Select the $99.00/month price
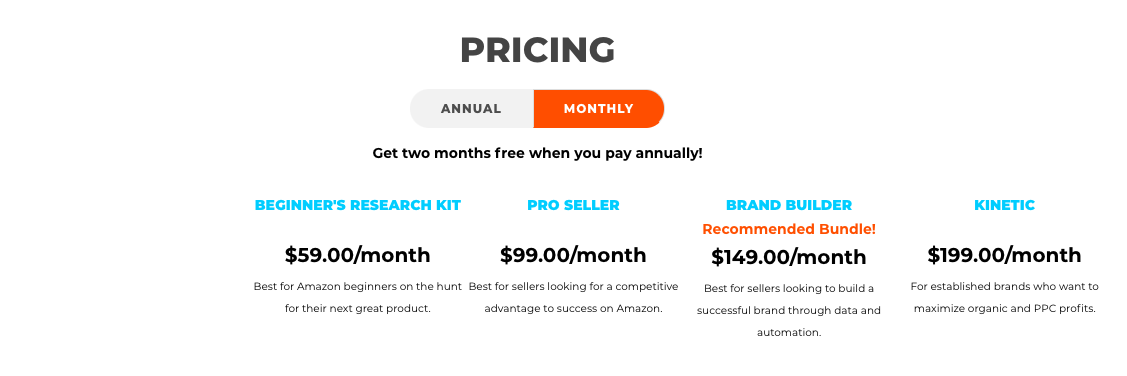The width and height of the screenshot is (1127, 376). click(573, 255)
